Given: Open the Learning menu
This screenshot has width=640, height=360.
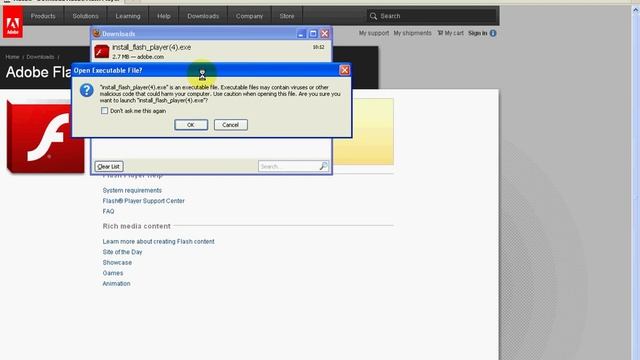Looking at the screenshot, I should [128, 16].
